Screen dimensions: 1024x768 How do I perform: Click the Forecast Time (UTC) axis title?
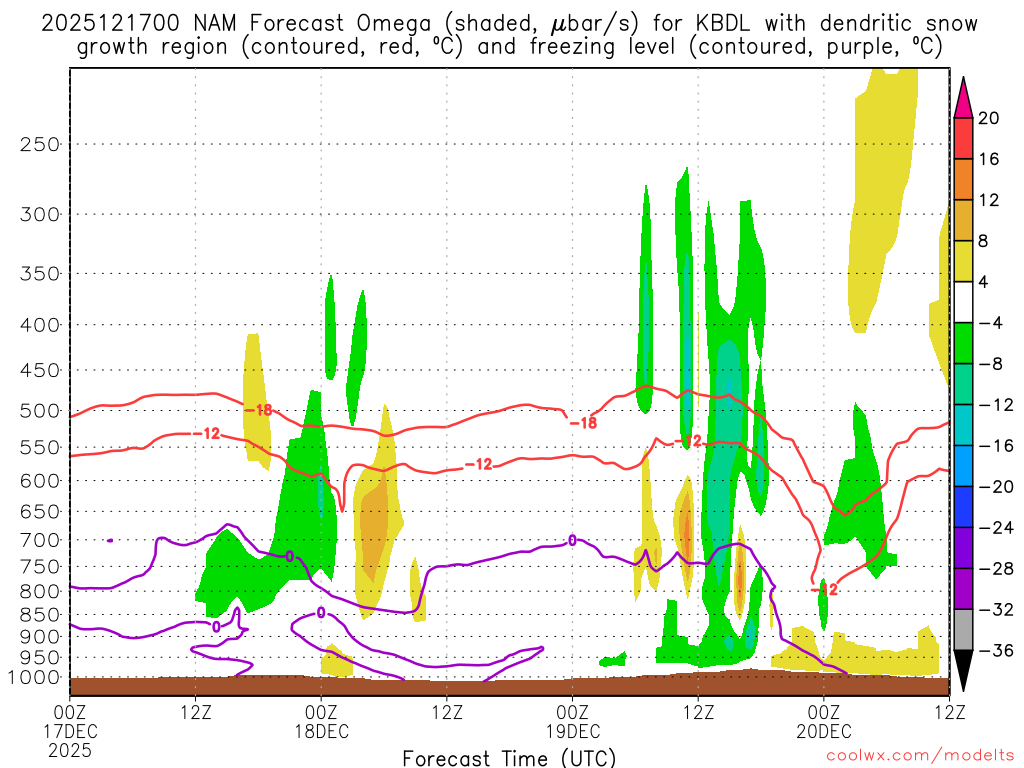click(x=509, y=758)
